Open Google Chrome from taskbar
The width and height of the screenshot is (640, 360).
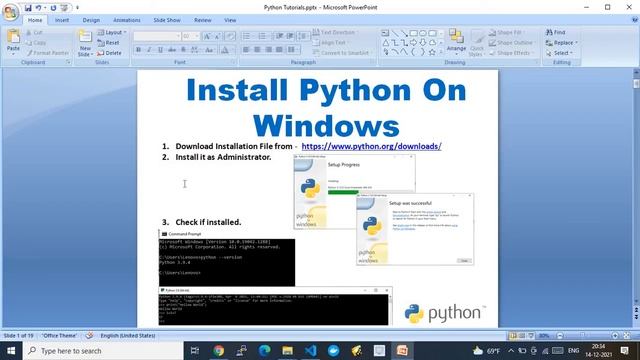pyautogui.click(x=218, y=351)
